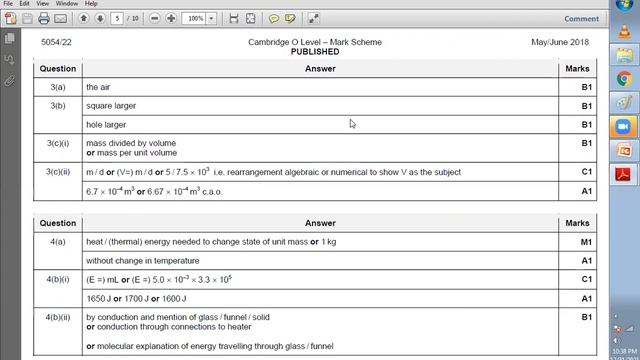This screenshot has height=360, width=640.
Task: Click the 'May/June 2018' header text
Action: pyautogui.click(x=560, y=42)
